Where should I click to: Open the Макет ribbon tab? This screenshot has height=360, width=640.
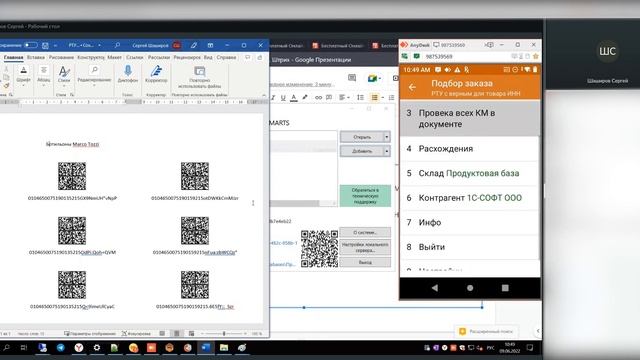tap(115, 58)
